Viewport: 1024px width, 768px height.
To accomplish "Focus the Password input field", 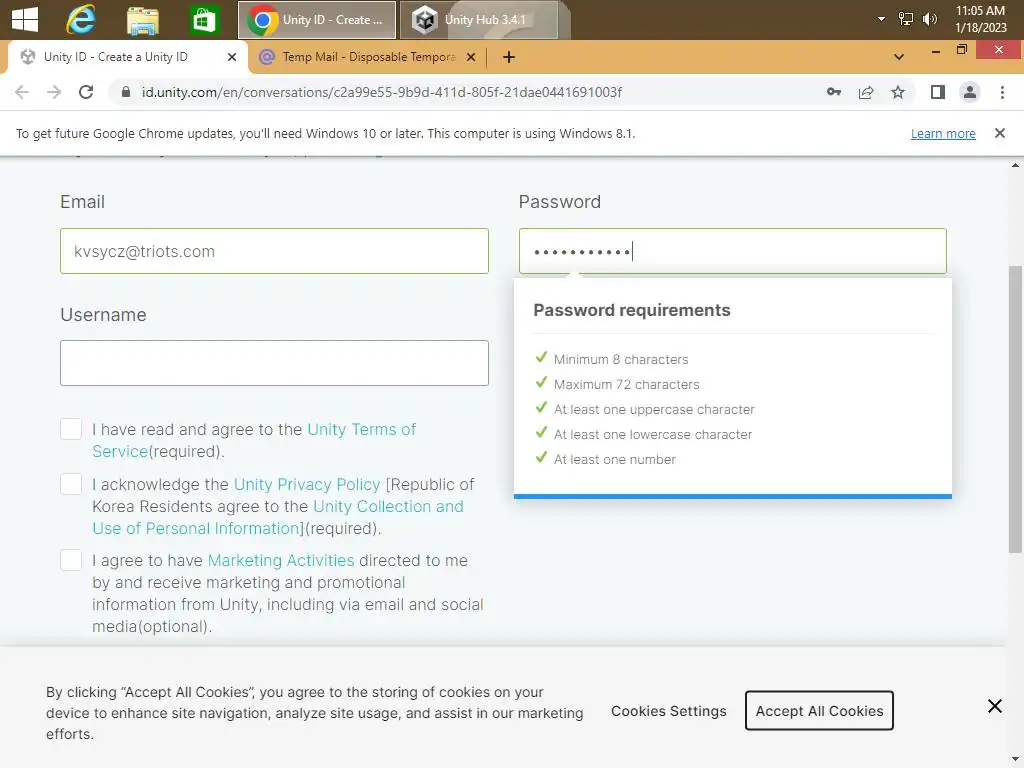I will [x=733, y=251].
